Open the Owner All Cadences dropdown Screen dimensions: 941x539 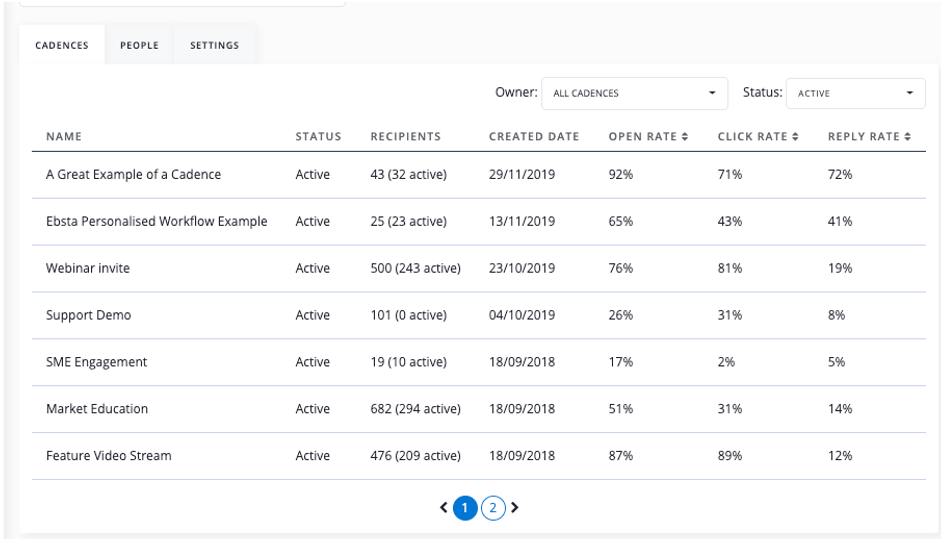click(634, 93)
